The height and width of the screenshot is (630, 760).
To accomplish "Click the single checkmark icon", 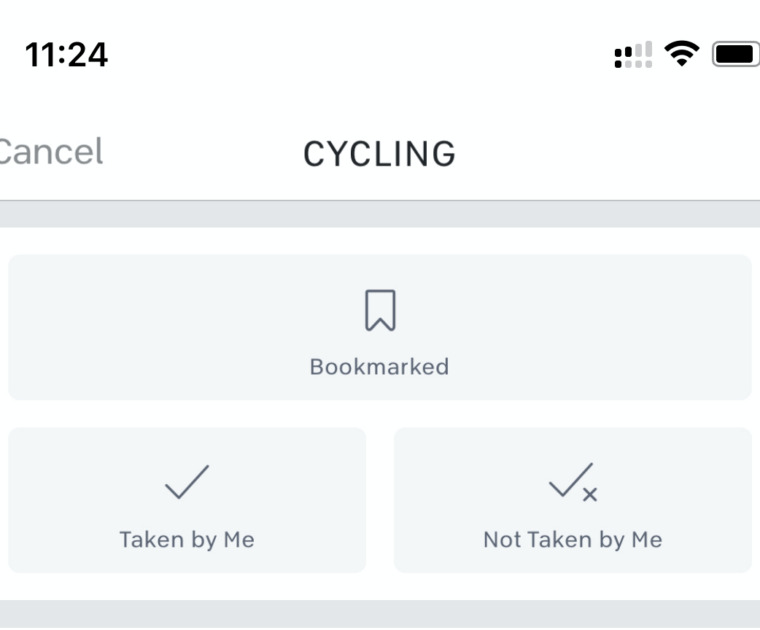I will tap(187, 484).
